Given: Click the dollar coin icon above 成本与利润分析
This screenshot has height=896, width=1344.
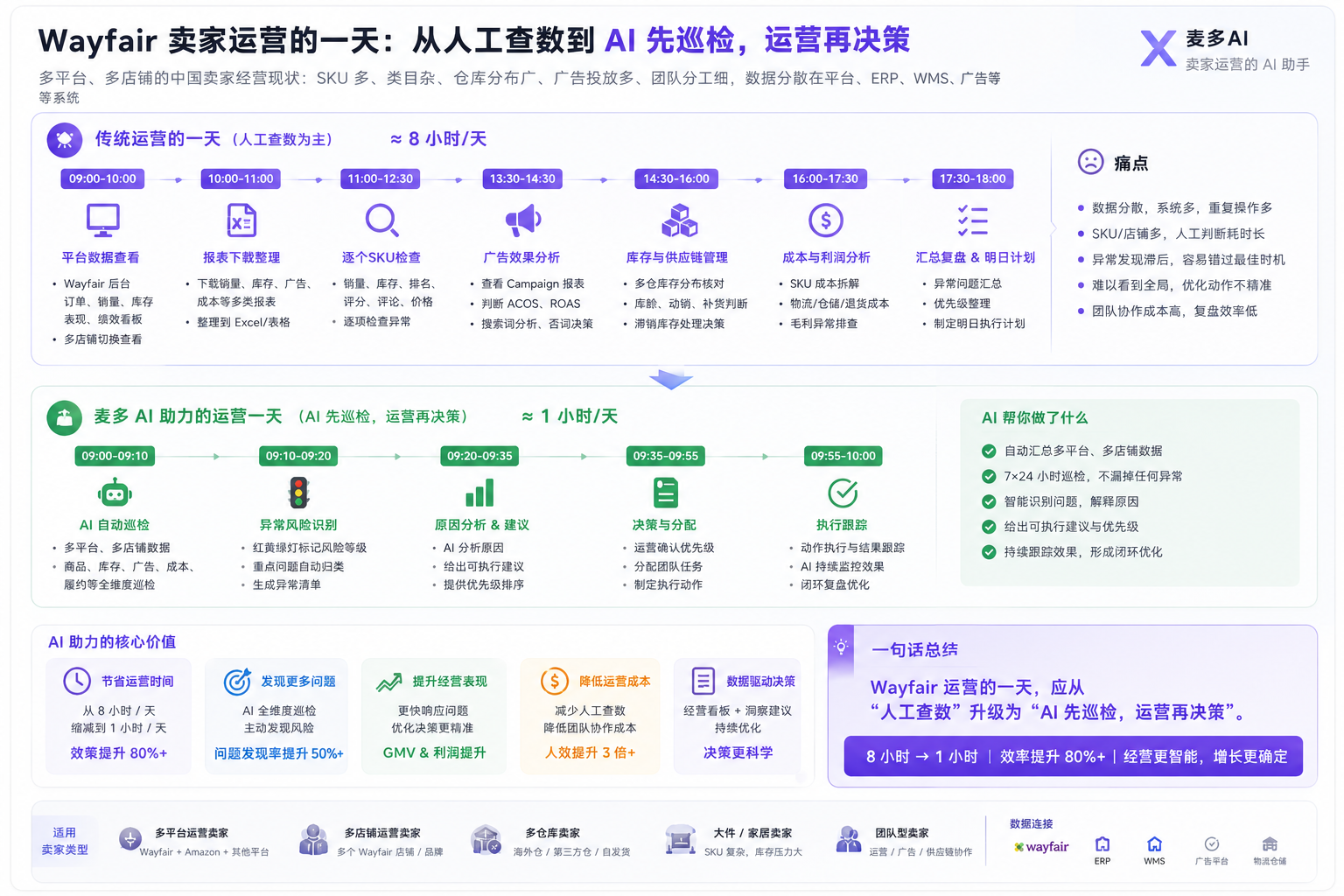Looking at the screenshot, I should click(x=825, y=220).
